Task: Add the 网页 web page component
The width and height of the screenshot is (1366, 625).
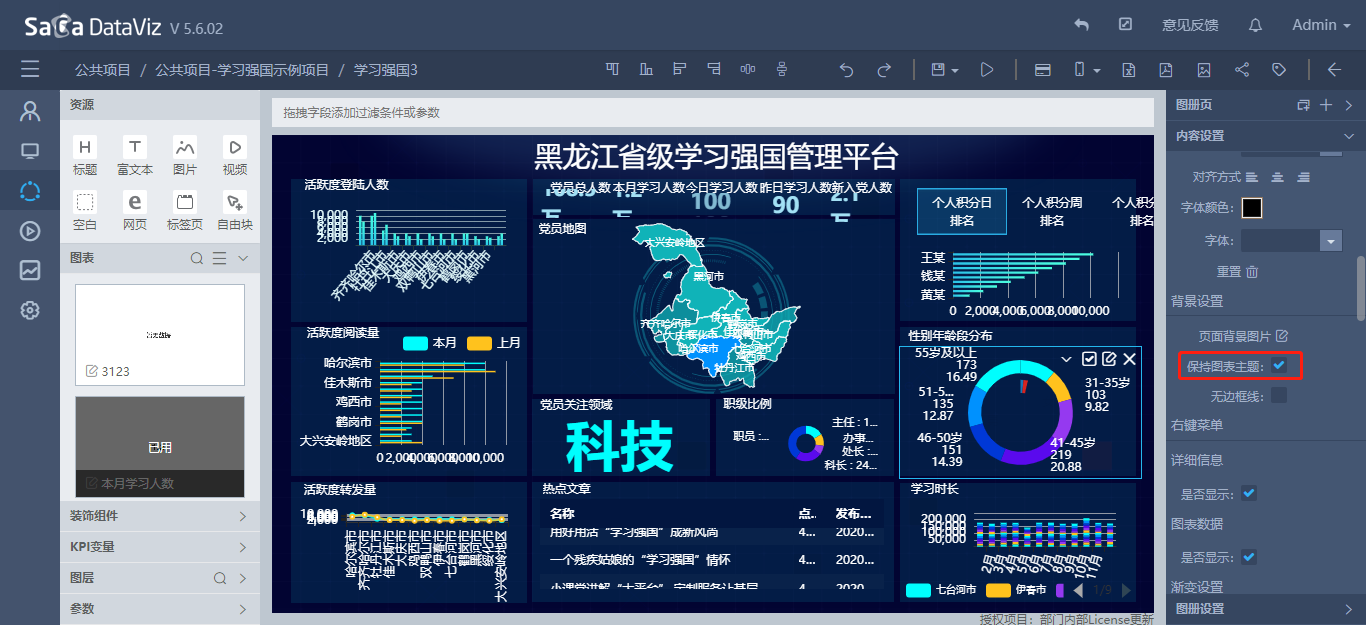Action: (x=135, y=211)
